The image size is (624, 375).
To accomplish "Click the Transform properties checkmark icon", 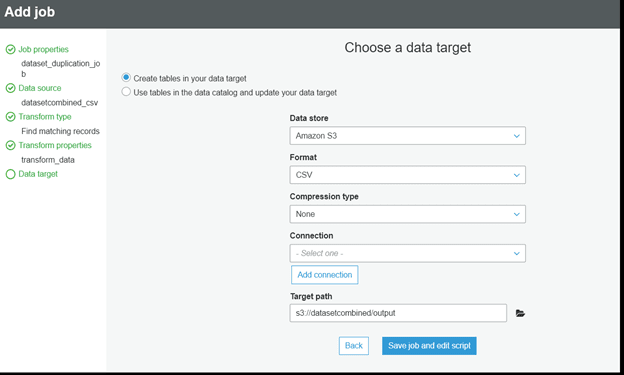I will pos(10,145).
